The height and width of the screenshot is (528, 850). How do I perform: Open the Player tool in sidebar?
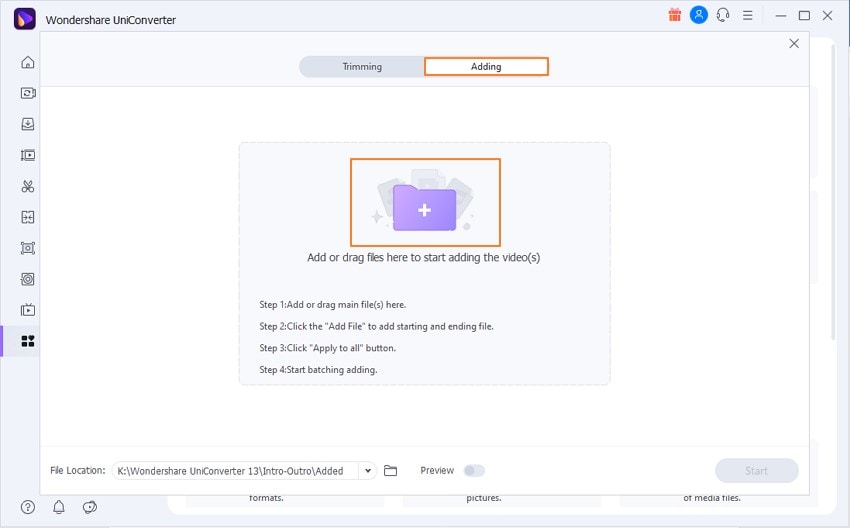tap(28, 310)
